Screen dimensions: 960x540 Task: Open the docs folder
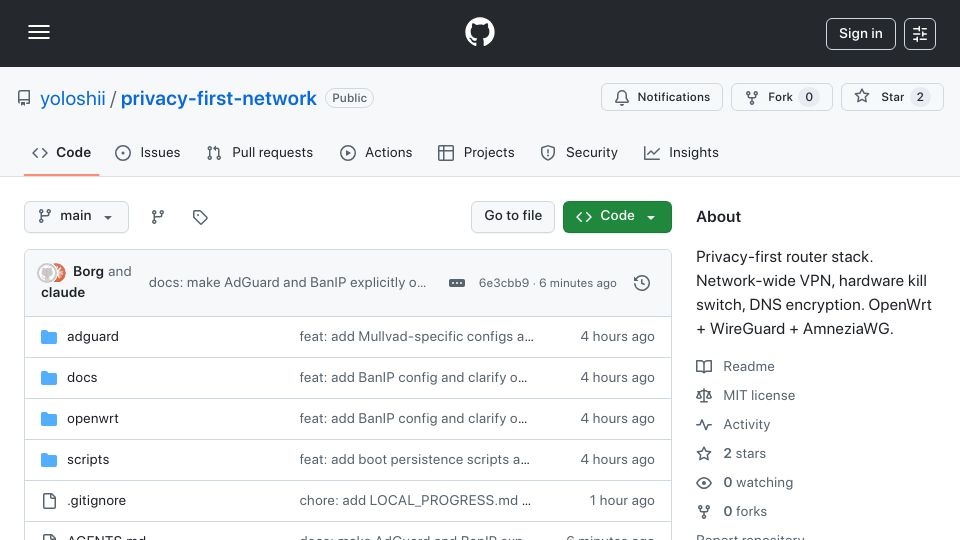click(x=82, y=378)
